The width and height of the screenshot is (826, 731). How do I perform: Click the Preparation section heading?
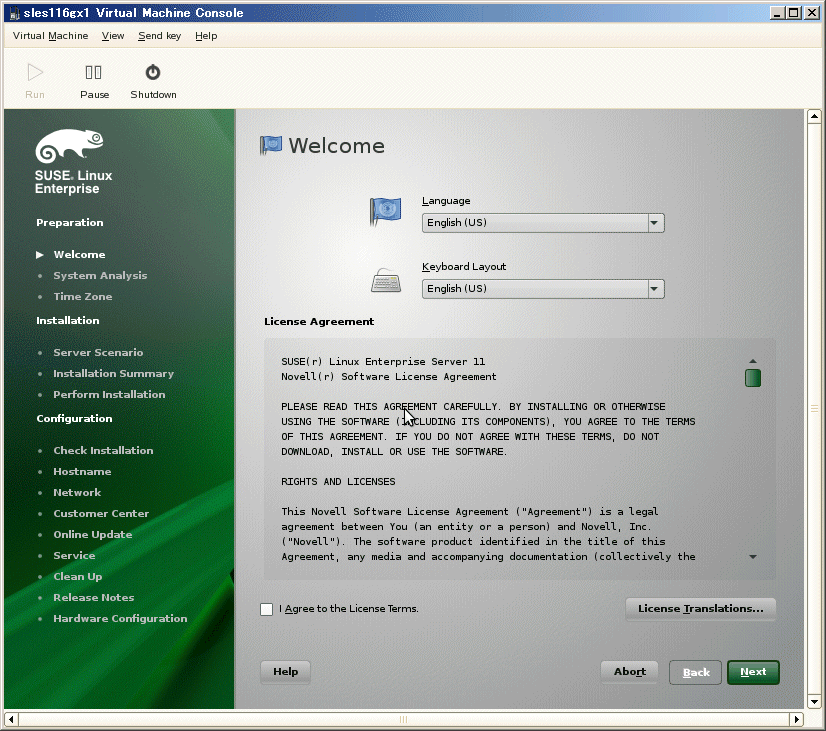pos(70,222)
